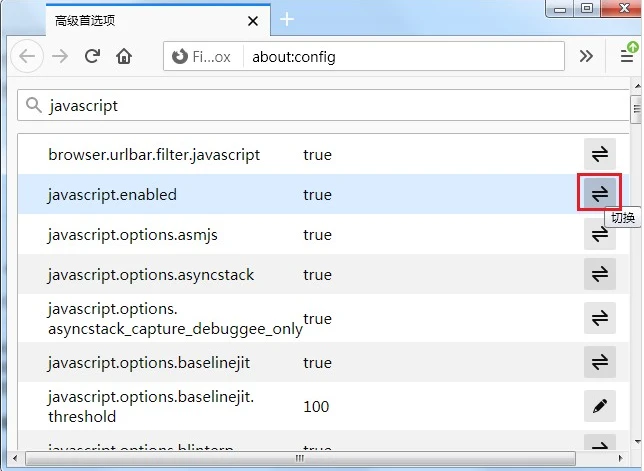Toggle the javascript.enabled preference
The width and height of the screenshot is (644, 471).
(x=600, y=194)
